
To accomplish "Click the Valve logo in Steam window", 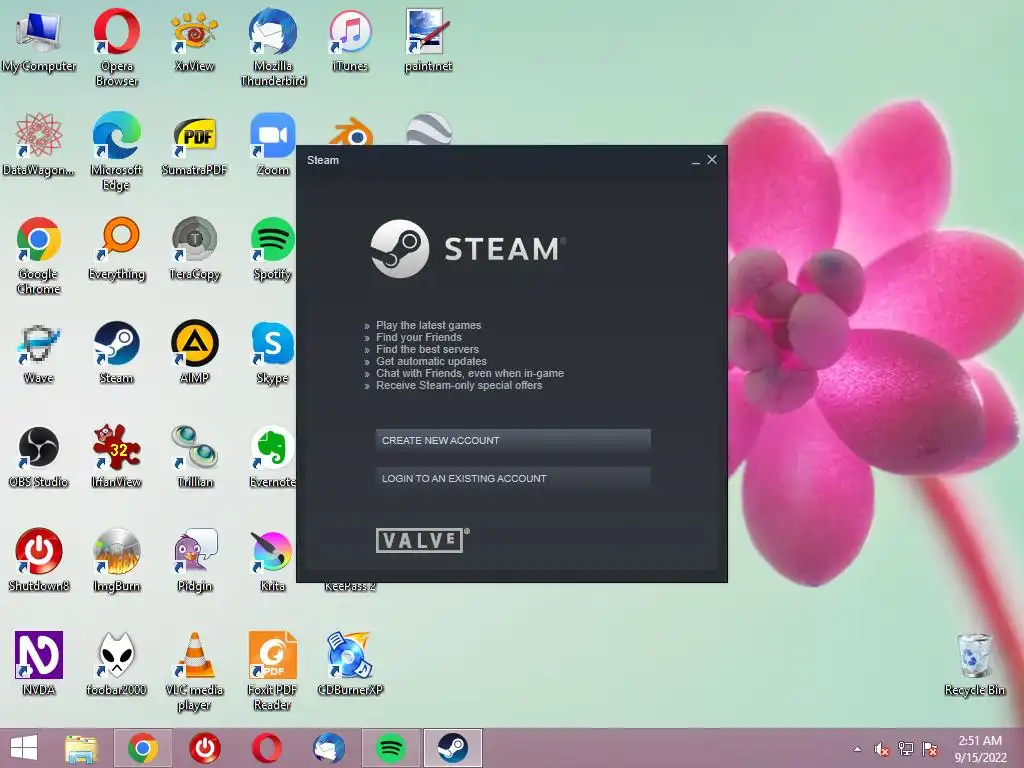I will [422, 540].
